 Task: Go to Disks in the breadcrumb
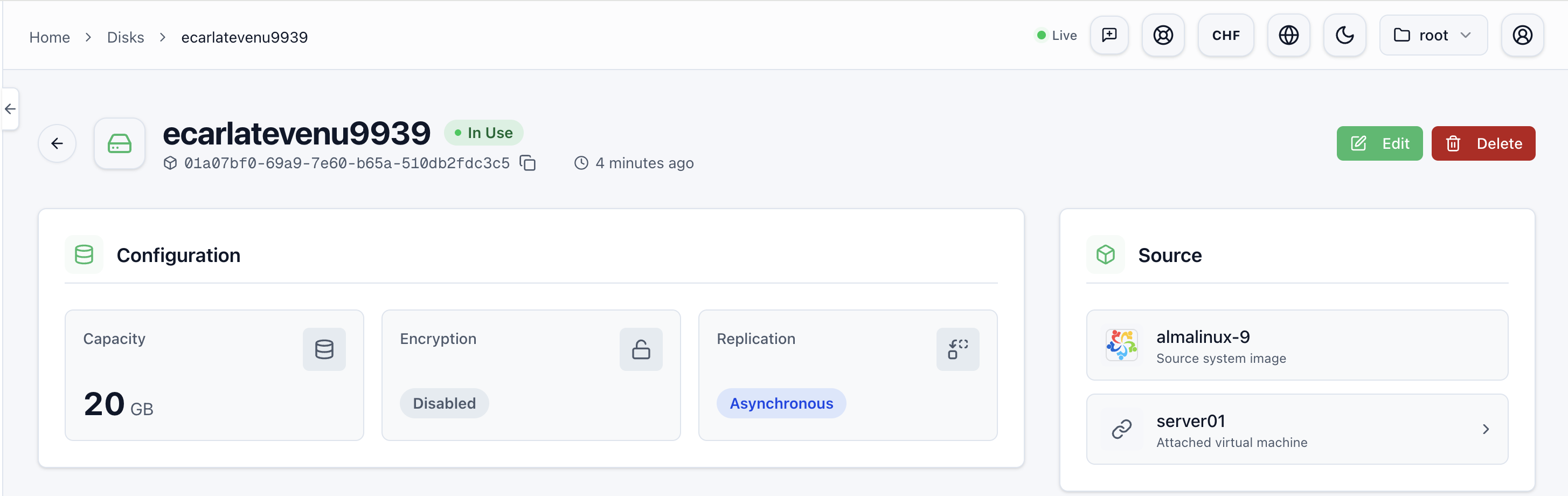[126, 37]
